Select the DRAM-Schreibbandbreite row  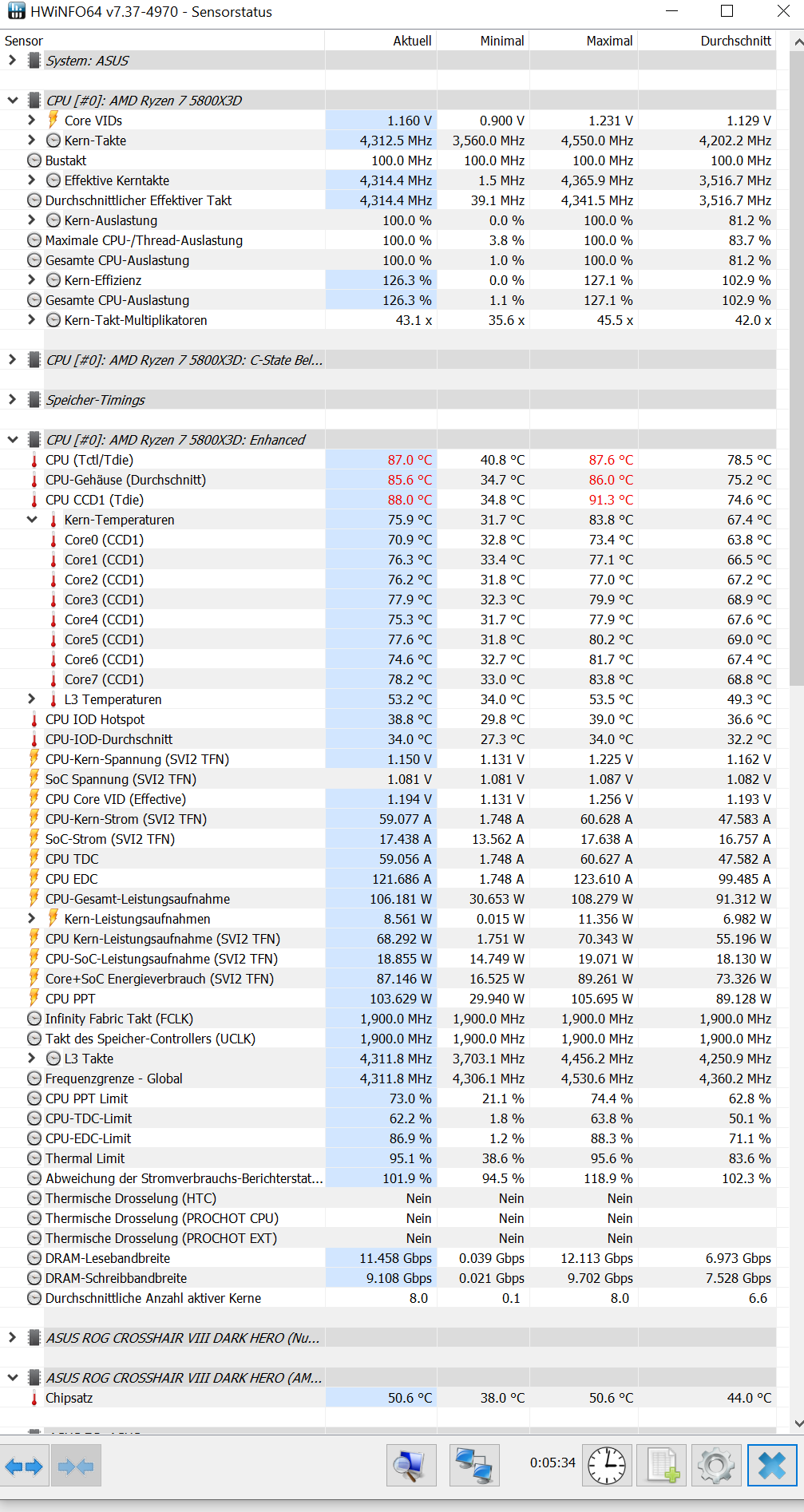(388, 1278)
